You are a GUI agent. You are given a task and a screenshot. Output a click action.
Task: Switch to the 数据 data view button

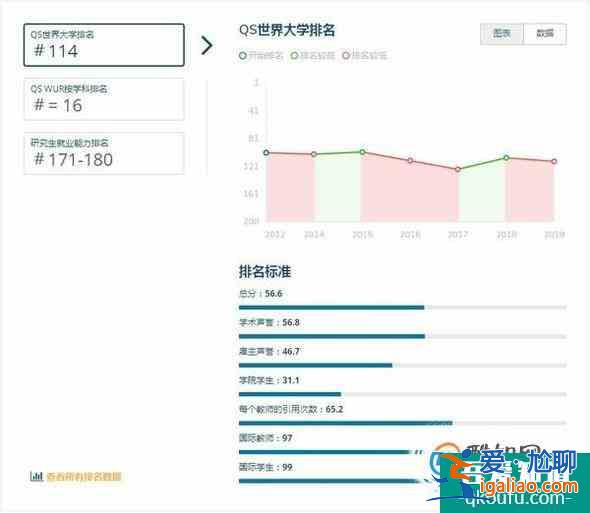(x=545, y=34)
